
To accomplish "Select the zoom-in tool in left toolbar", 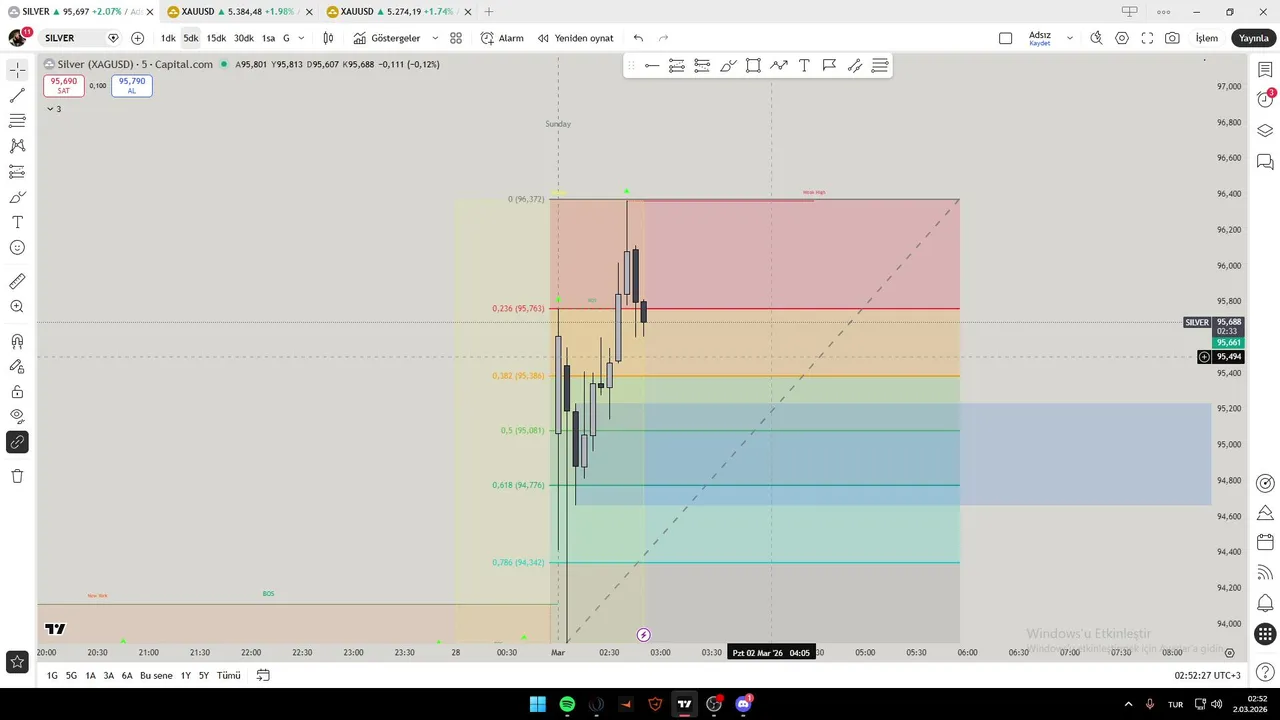I will point(17,307).
